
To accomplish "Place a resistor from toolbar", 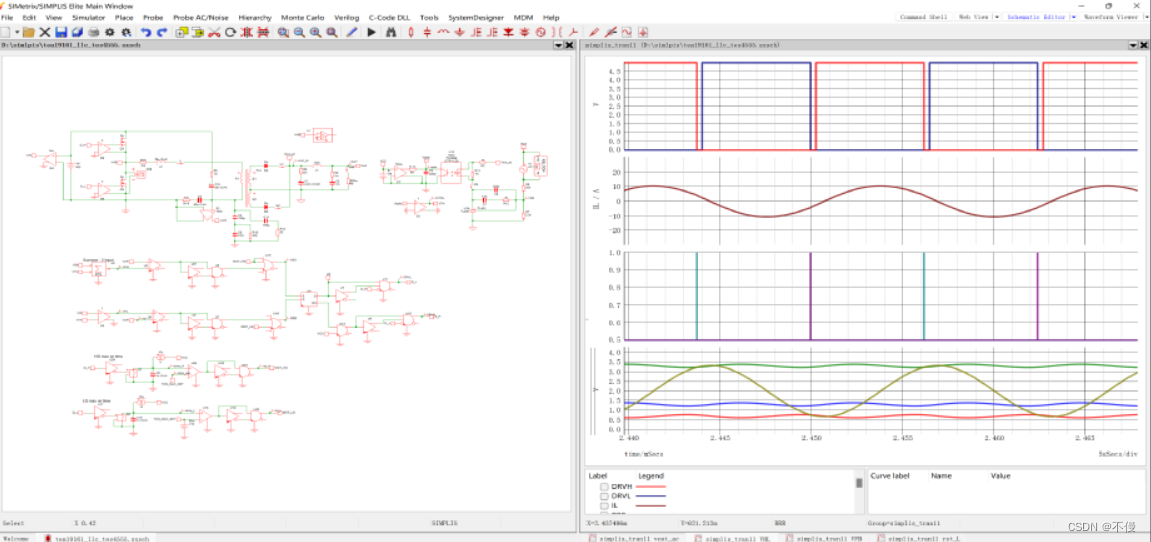I will coord(411,32).
